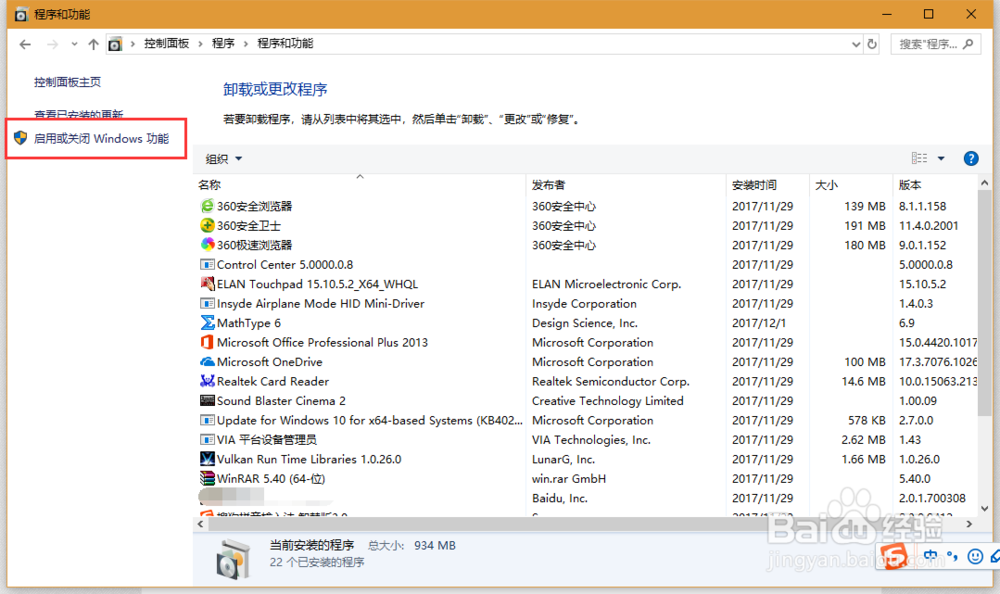Screen dimensions: 1000x594
Task: Click the 2017/12/1 install date cell
Action: [759, 323]
